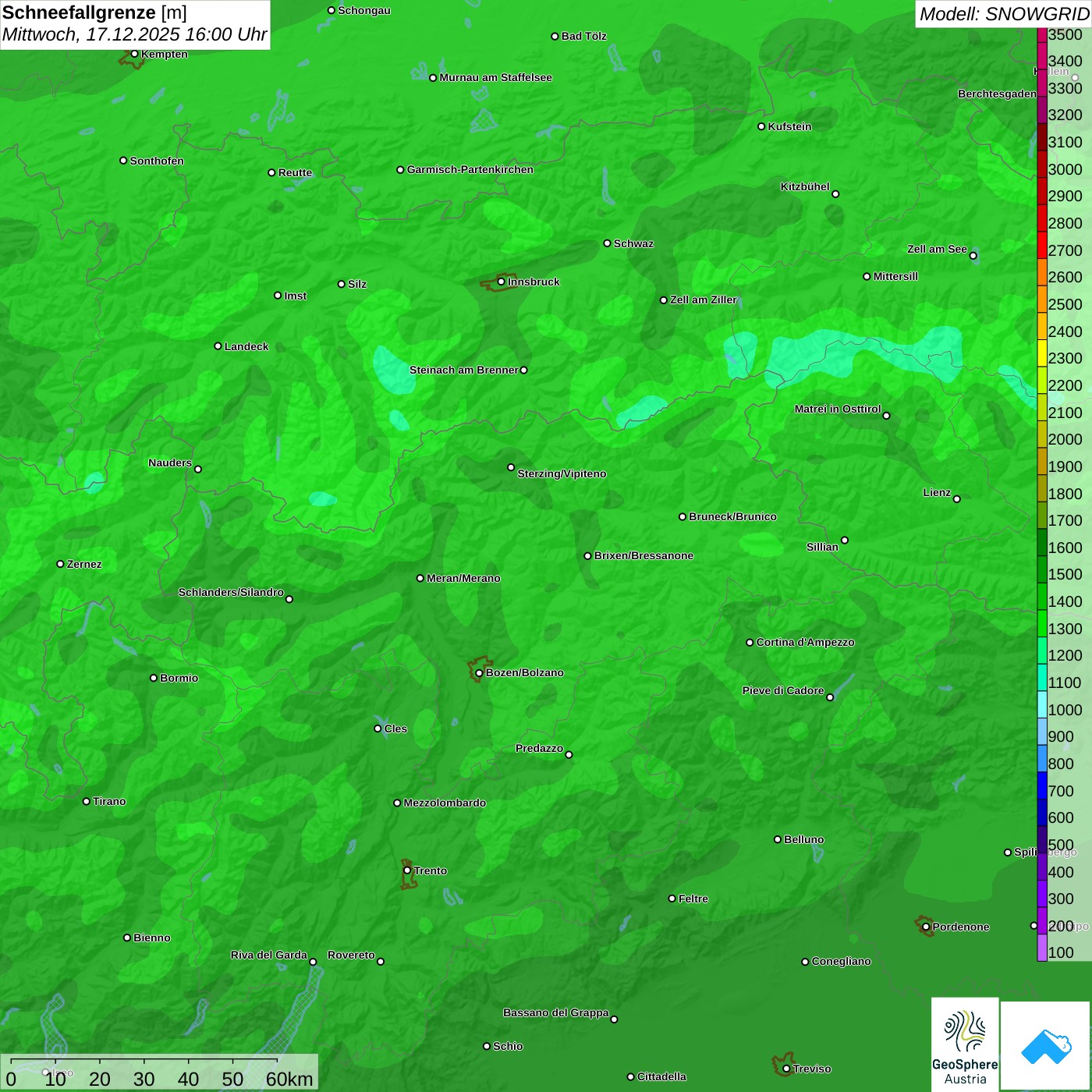Click the Kitzbühel label
This screenshot has width=1092, height=1092.
805,186
